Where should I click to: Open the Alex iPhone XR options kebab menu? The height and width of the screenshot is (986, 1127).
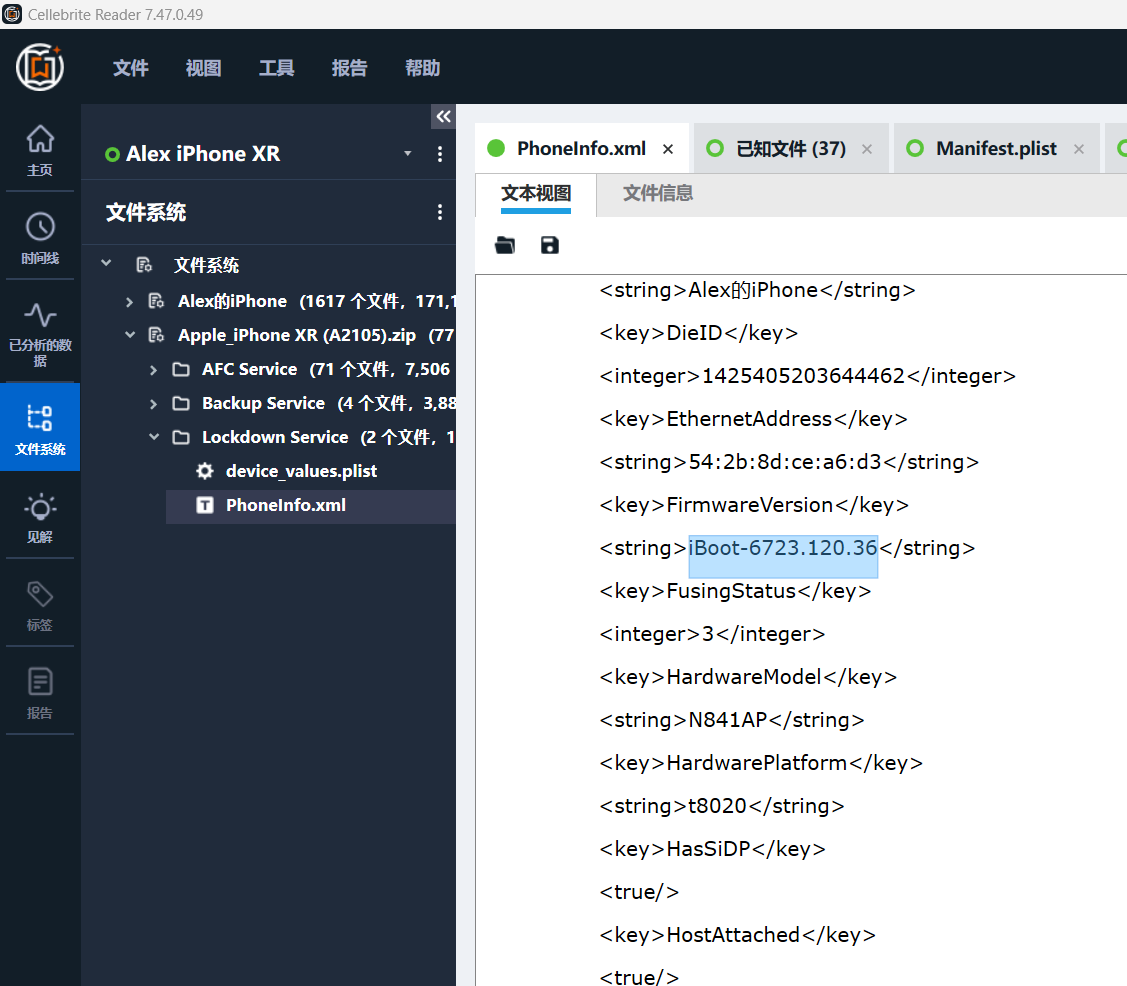pos(440,154)
